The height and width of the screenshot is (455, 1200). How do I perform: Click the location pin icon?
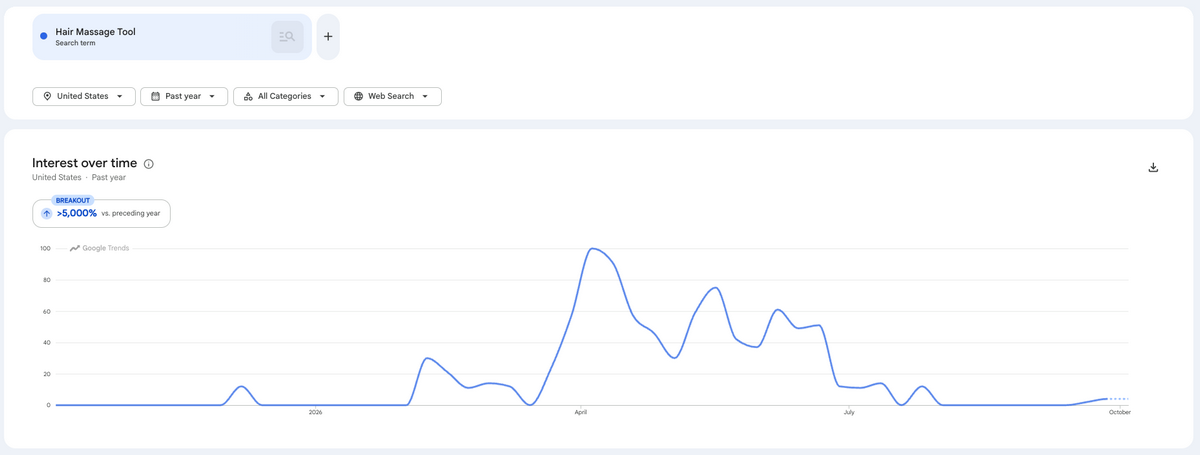tap(47, 96)
